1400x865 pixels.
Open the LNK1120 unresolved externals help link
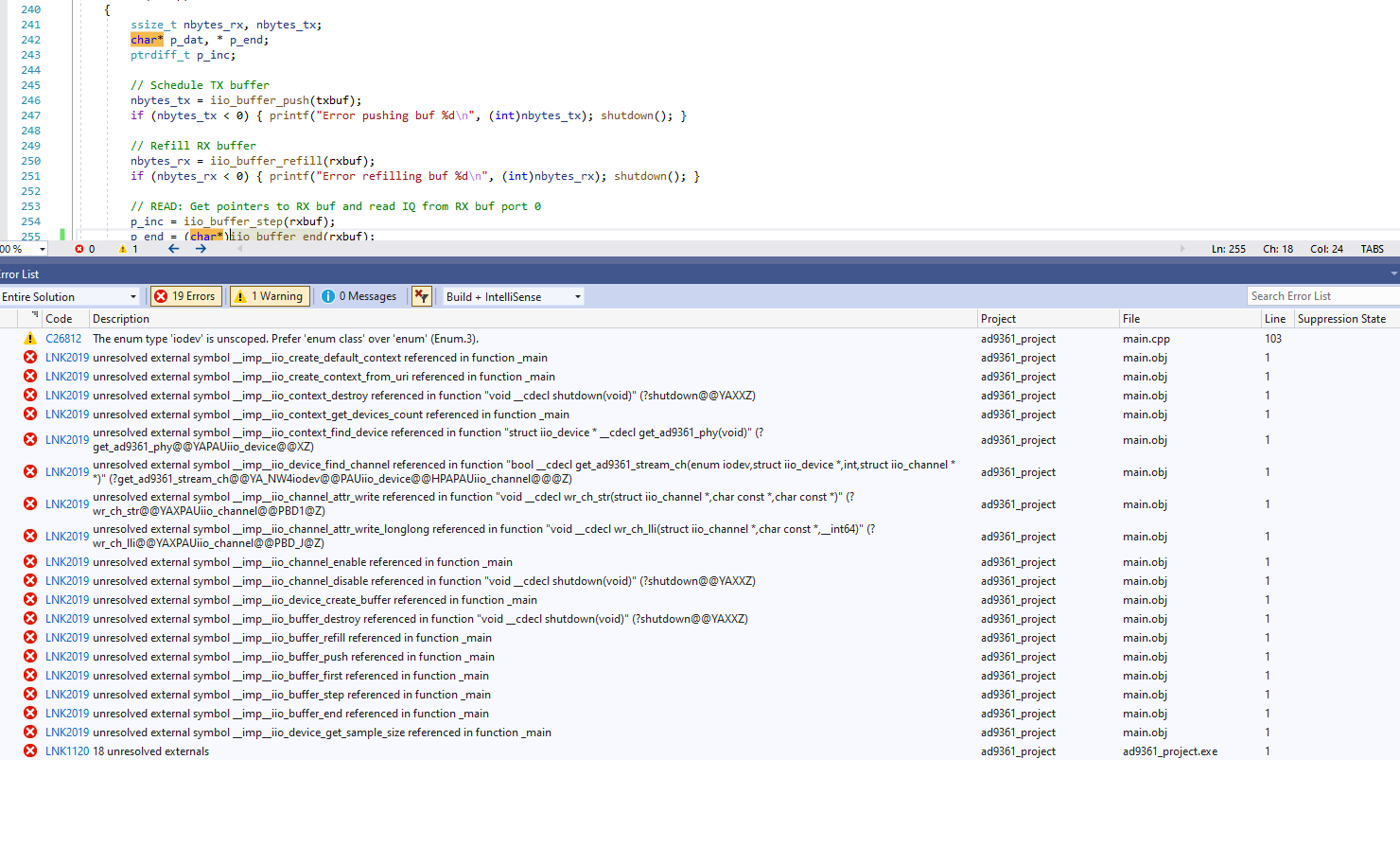[x=66, y=750]
